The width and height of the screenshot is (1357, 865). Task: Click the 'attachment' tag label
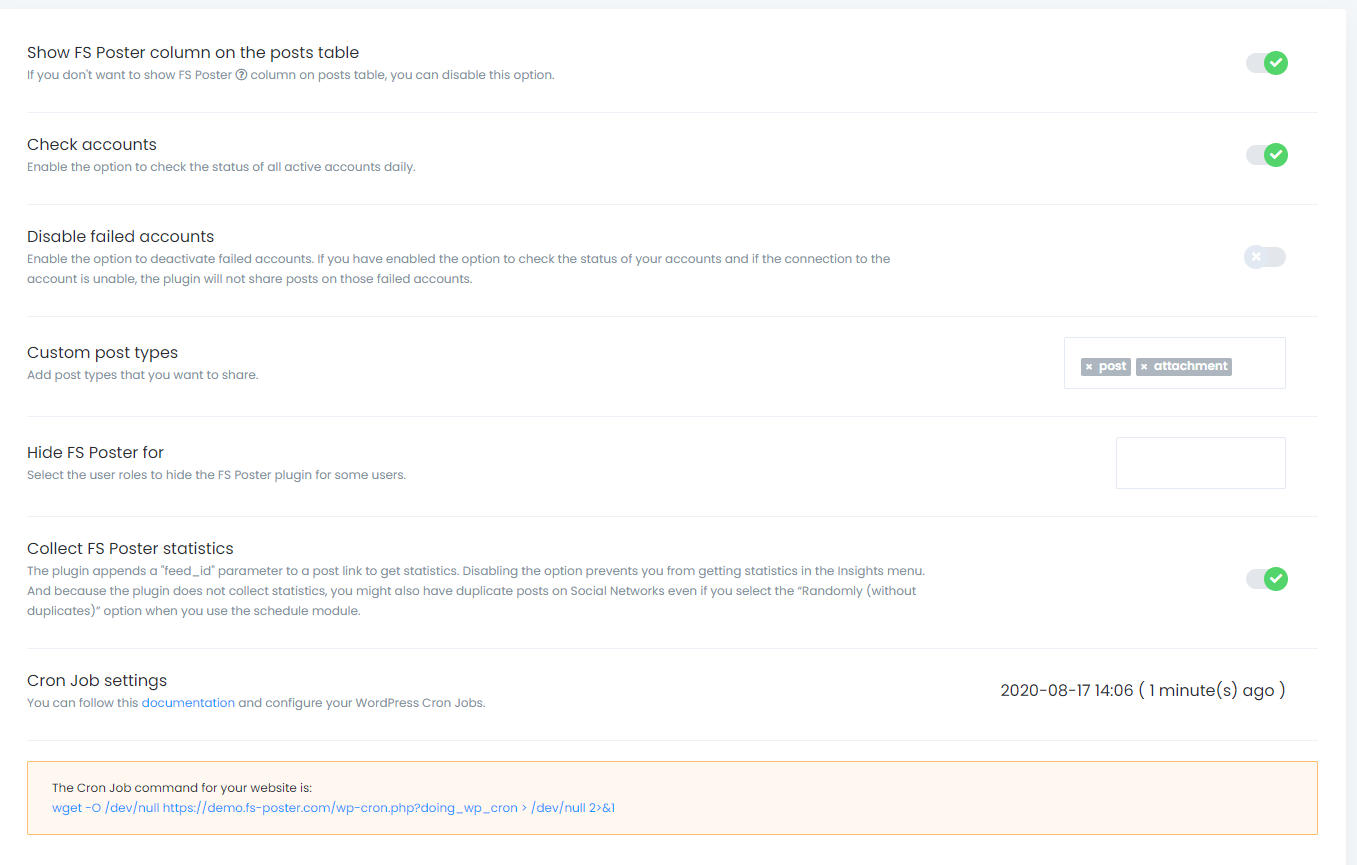tap(1190, 366)
